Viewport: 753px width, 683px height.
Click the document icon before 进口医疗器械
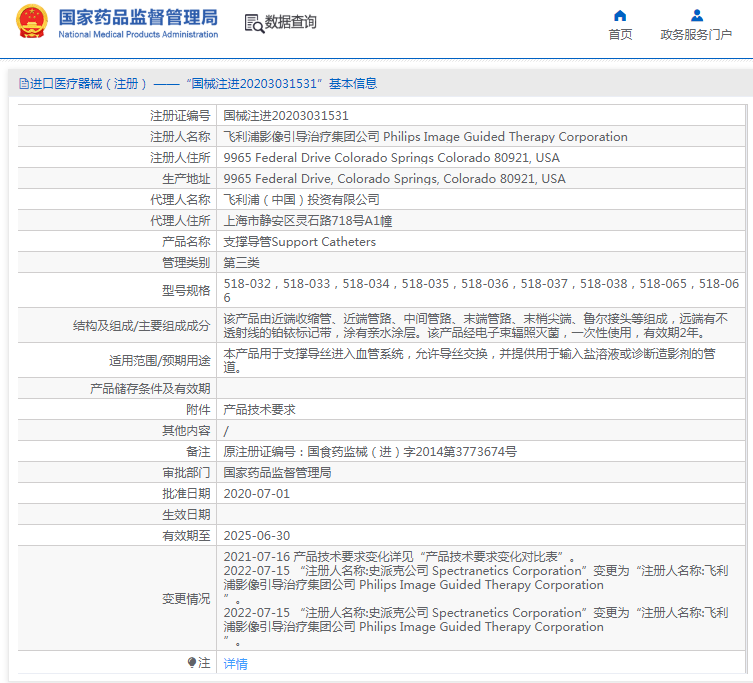pyautogui.click(x=24, y=84)
